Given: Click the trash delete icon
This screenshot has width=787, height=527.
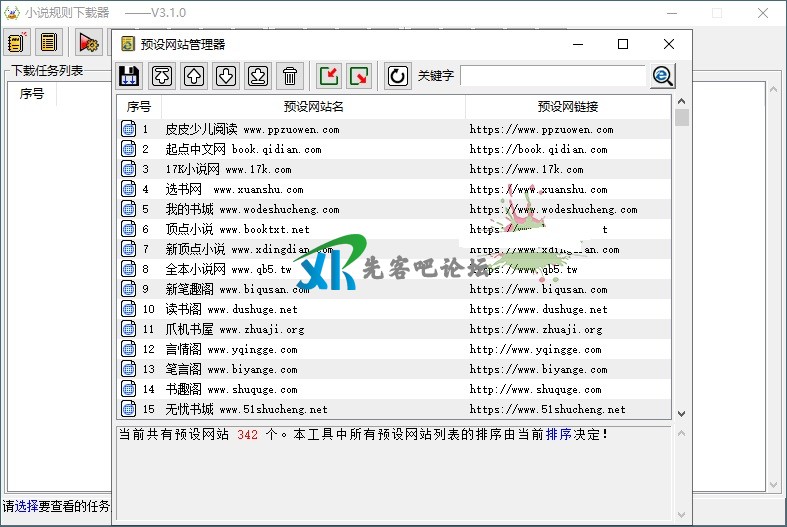Looking at the screenshot, I should pos(290,76).
